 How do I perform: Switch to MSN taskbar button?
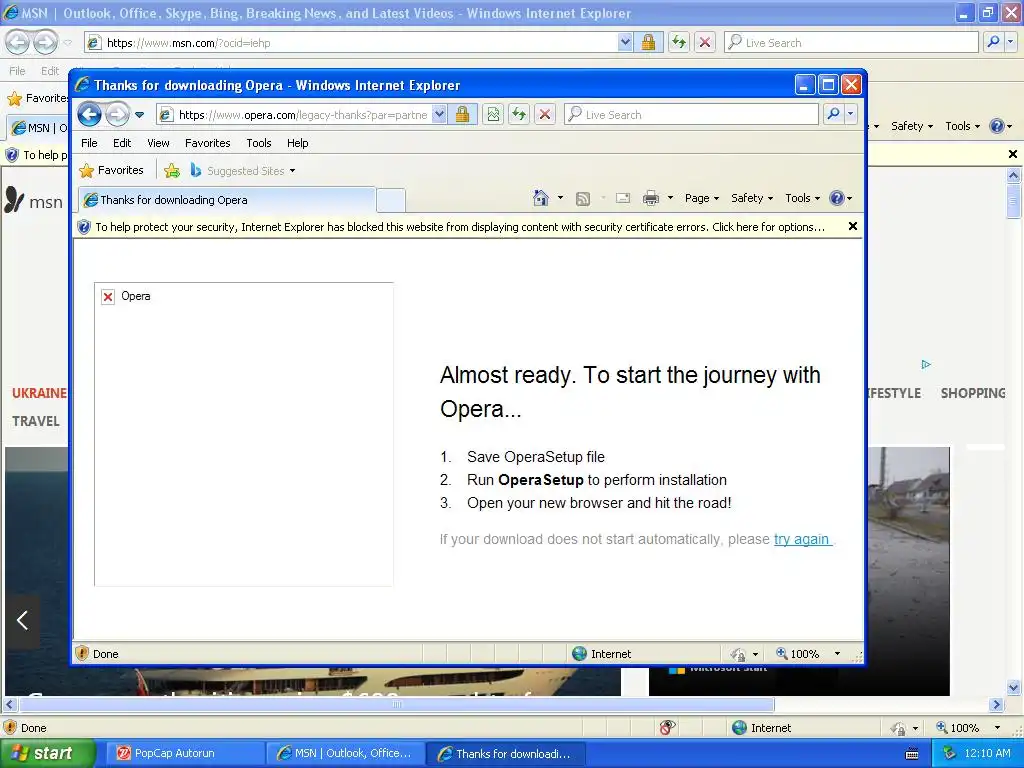(345, 754)
